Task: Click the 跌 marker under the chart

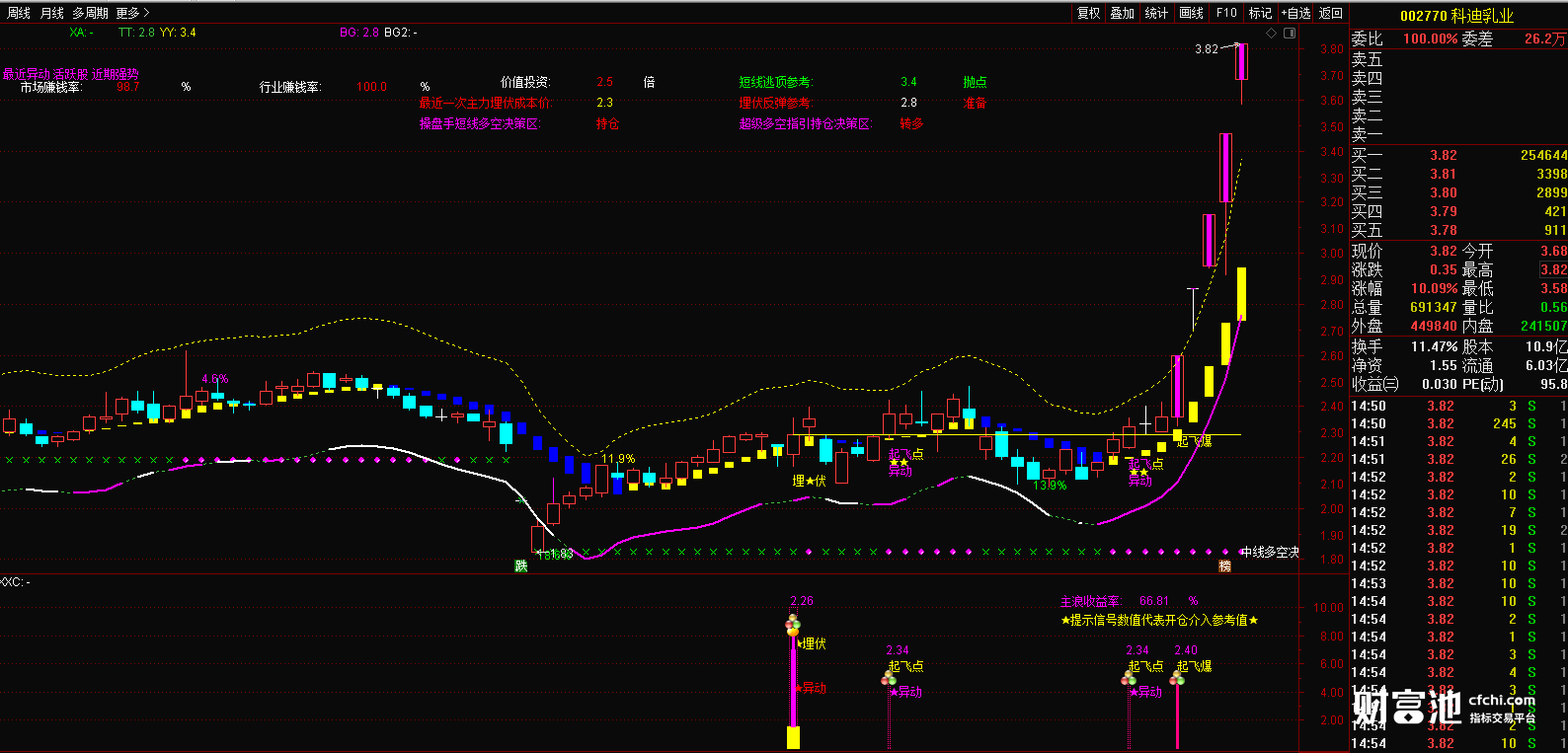Action: [x=521, y=565]
